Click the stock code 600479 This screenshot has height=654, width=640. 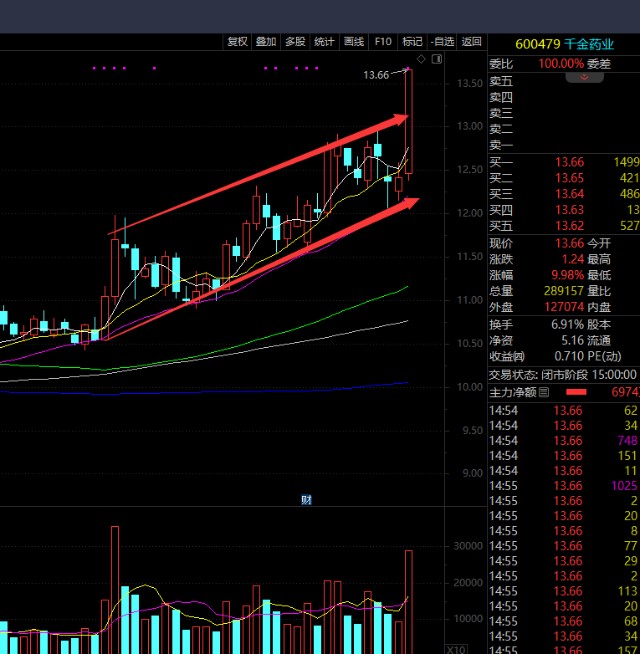(x=536, y=43)
